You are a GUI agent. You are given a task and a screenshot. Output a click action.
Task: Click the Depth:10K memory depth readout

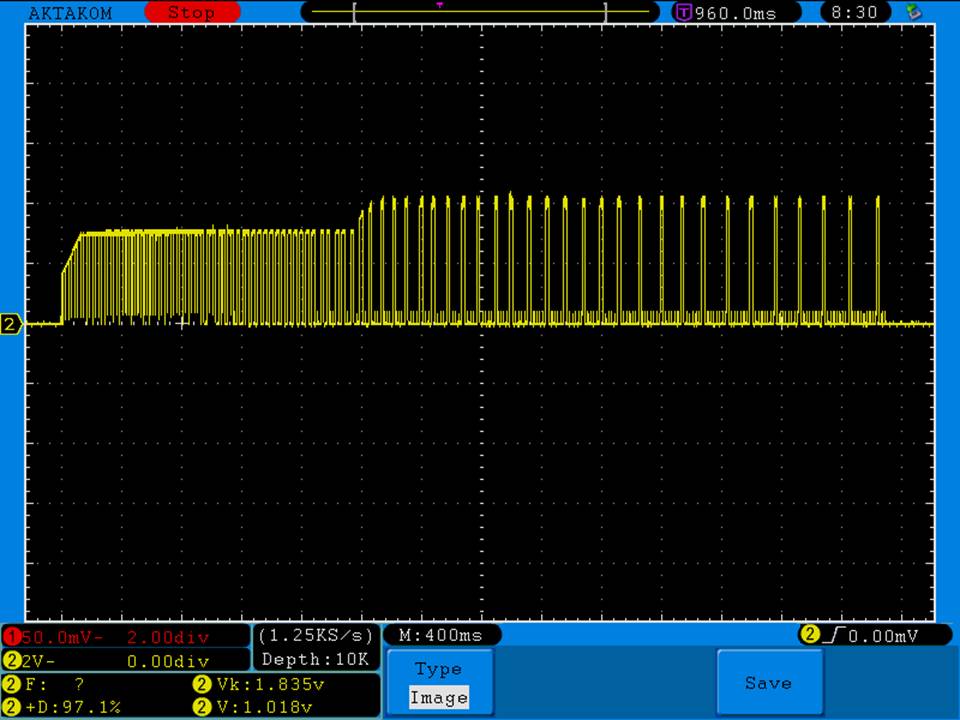315,659
